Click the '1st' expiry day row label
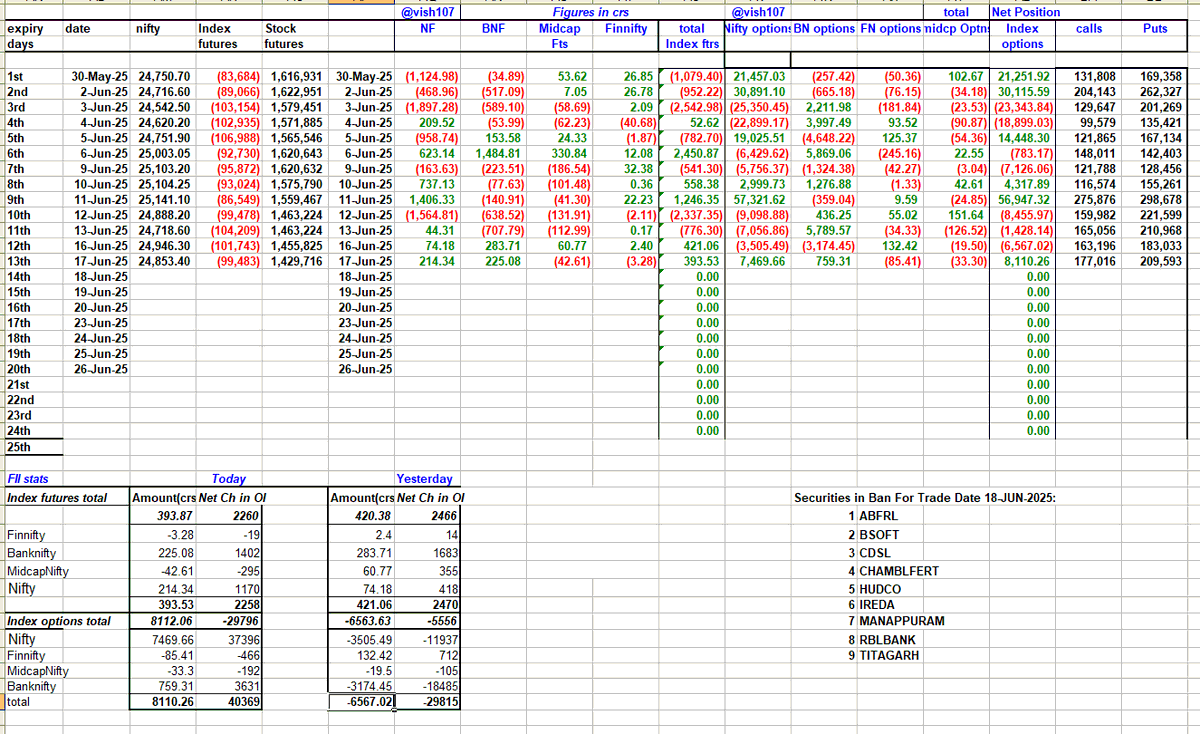The width and height of the screenshot is (1200, 734). click(15, 76)
